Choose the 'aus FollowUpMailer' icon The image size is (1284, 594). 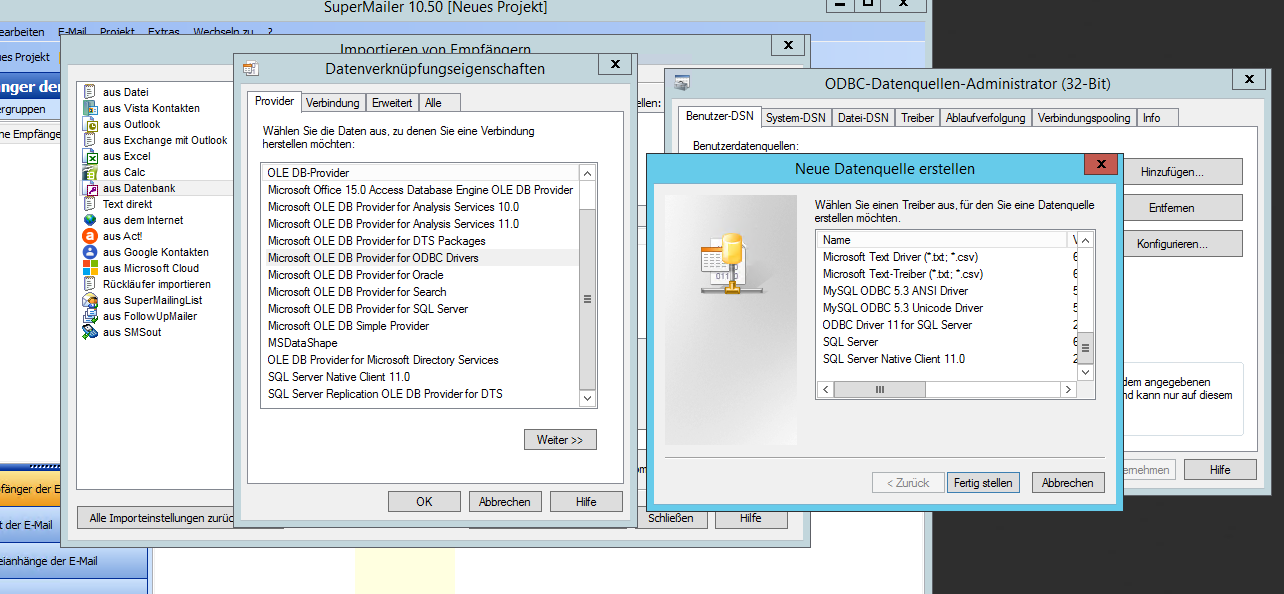click(x=90, y=316)
